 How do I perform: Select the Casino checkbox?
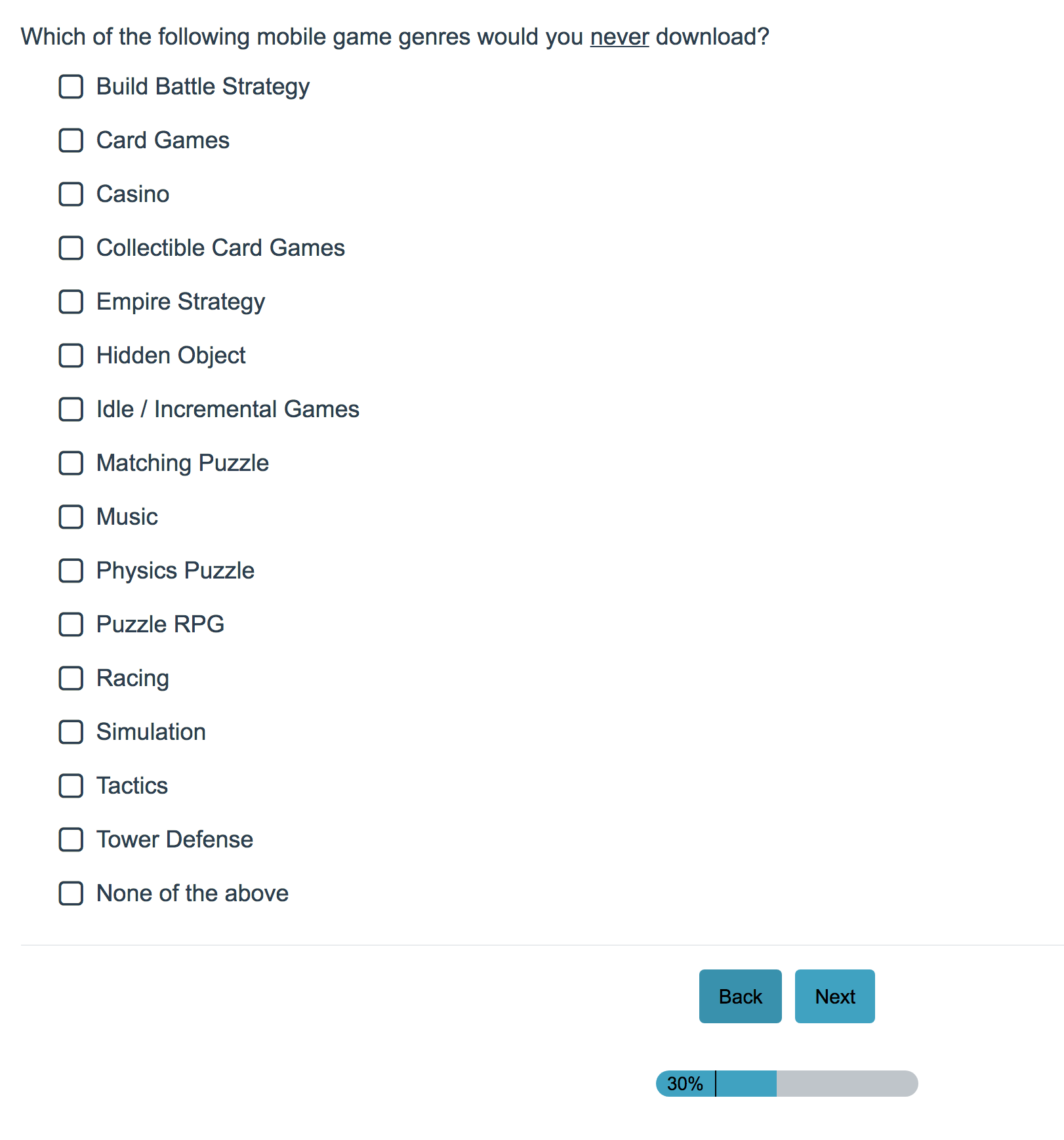[71, 194]
